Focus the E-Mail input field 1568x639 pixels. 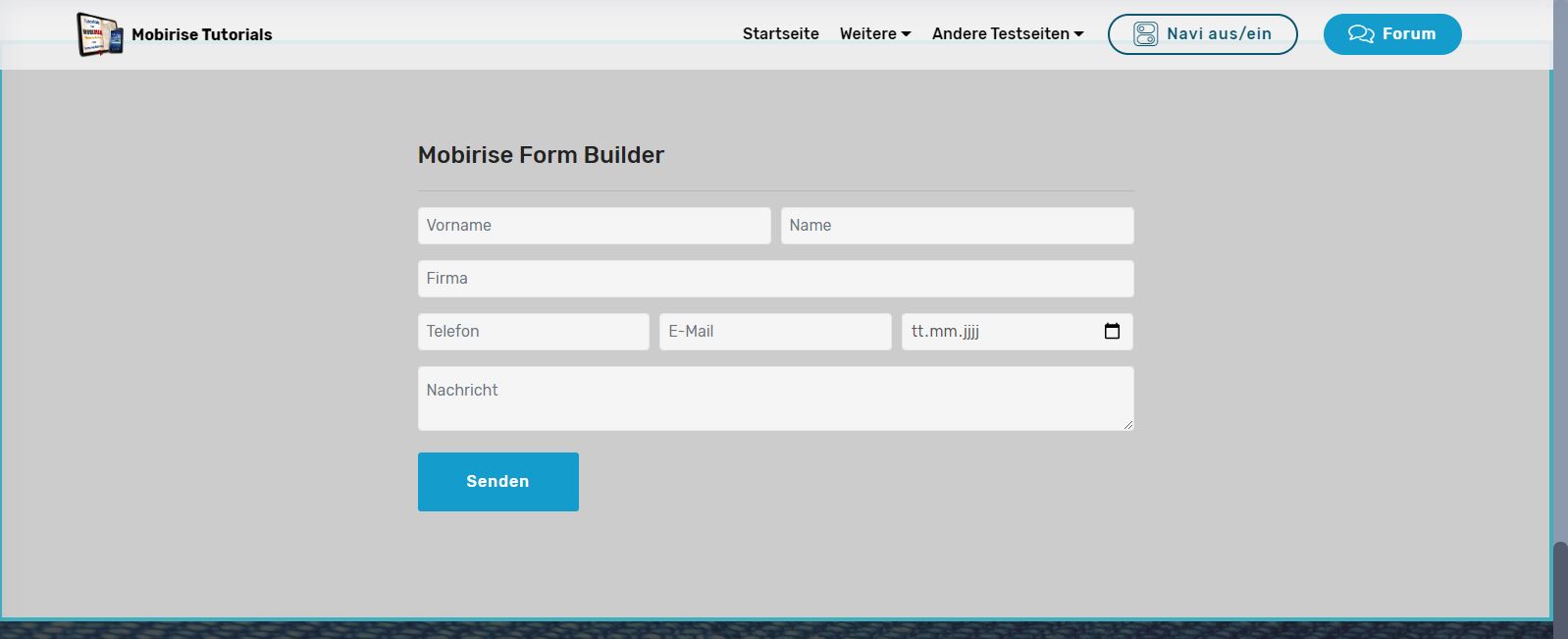774,332
